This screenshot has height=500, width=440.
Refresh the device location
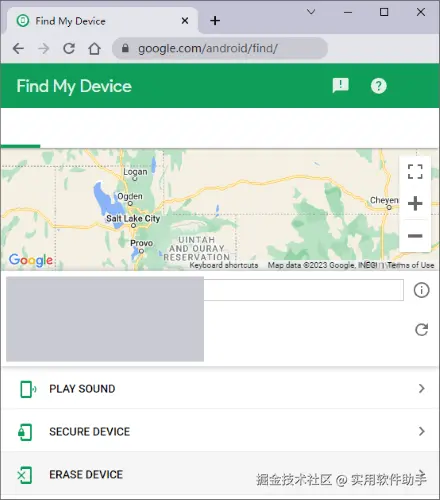tap(421, 330)
